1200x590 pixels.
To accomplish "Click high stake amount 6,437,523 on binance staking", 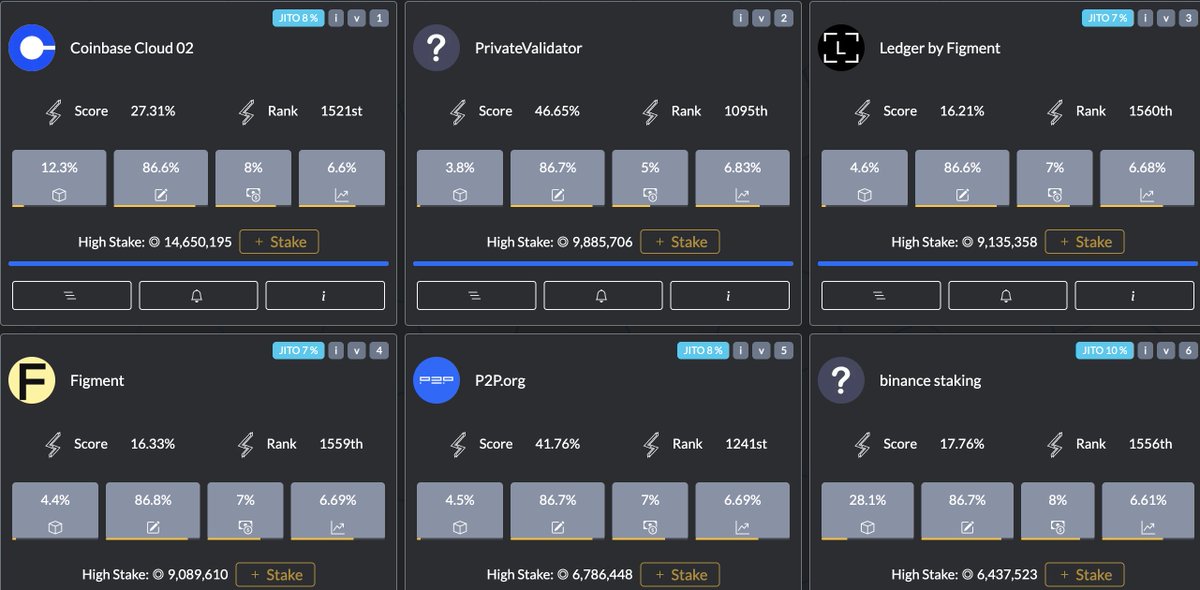I will (x=1006, y=575).
